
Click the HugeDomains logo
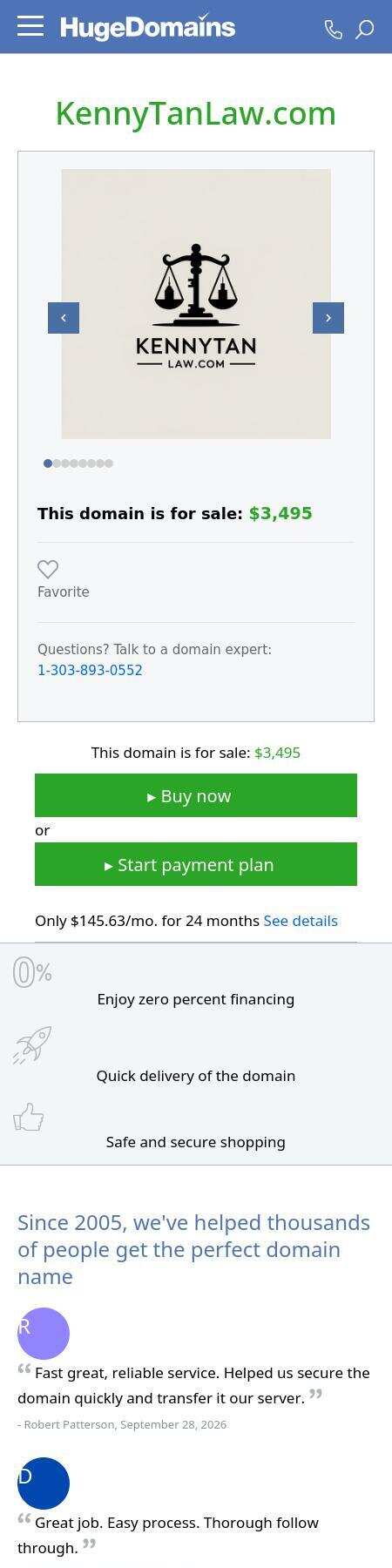(x=147, y=27)
